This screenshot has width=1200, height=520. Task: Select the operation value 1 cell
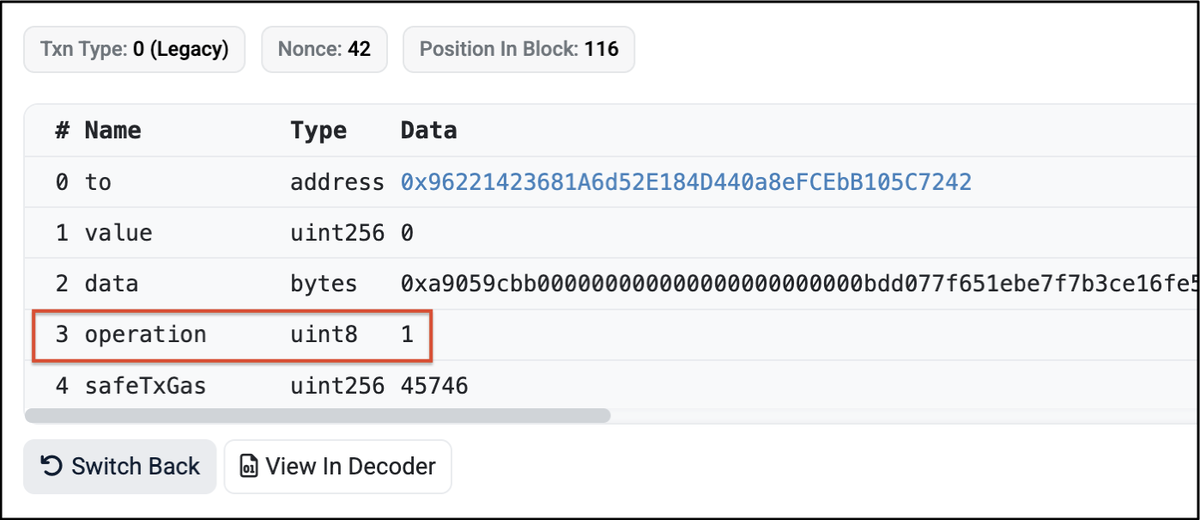click(x=407, y=334)
